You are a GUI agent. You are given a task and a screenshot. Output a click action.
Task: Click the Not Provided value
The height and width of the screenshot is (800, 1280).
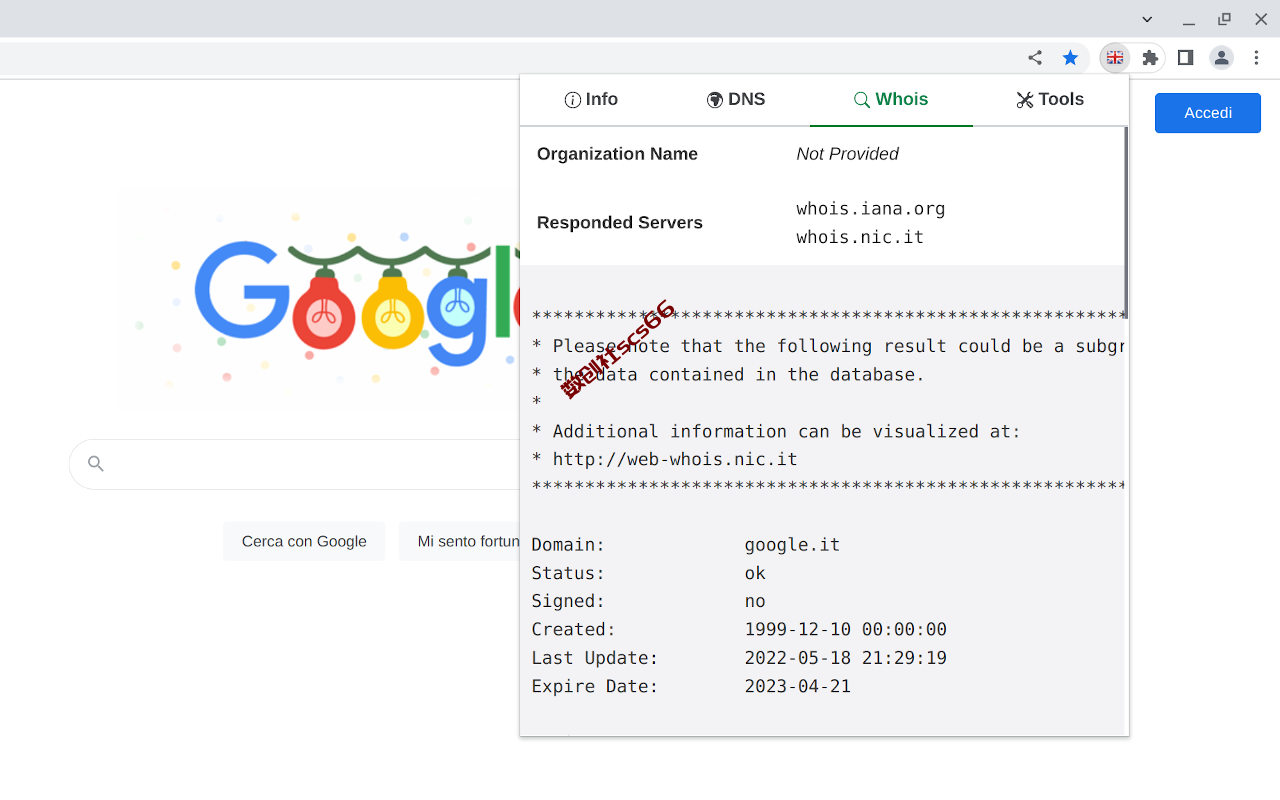[847, 154]
